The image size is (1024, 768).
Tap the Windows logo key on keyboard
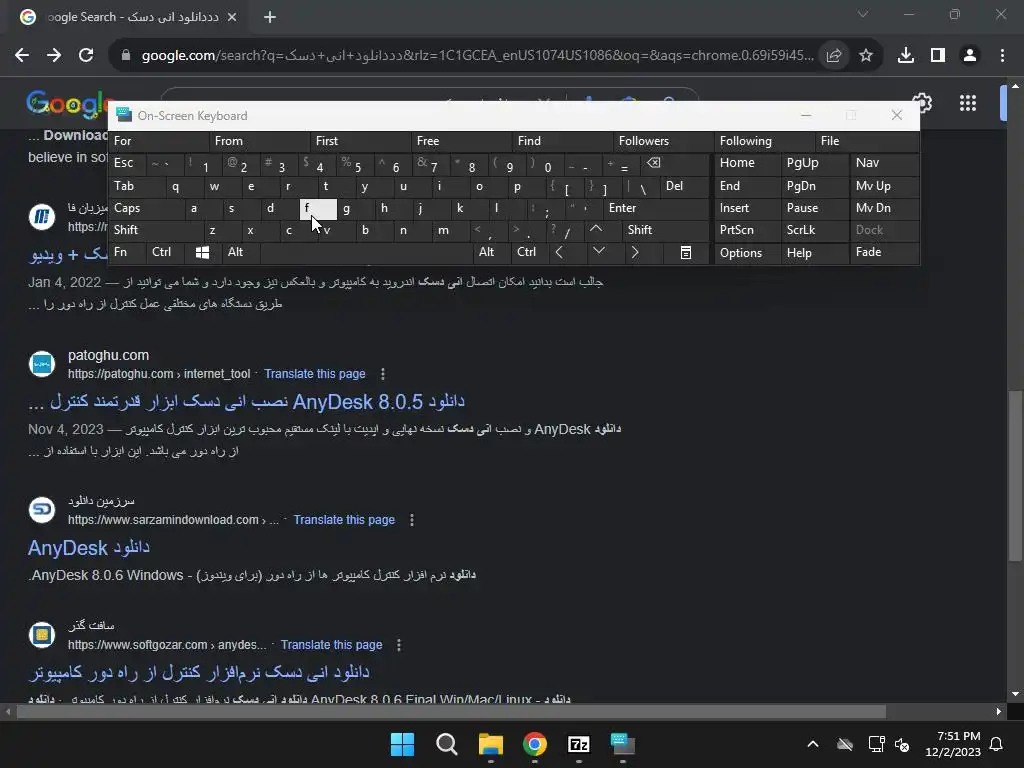point(202,253)
